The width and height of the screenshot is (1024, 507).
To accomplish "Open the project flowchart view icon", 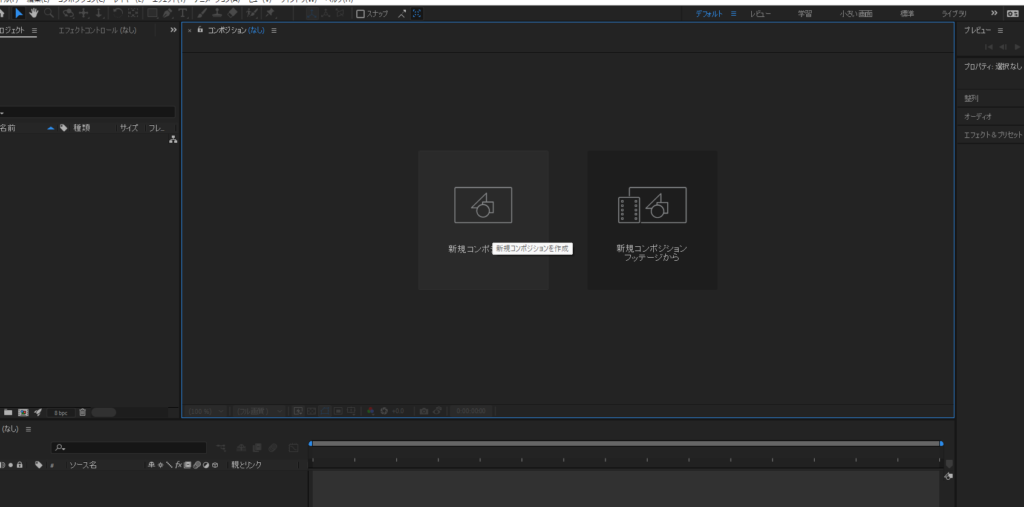I will [x=172, y=140].
